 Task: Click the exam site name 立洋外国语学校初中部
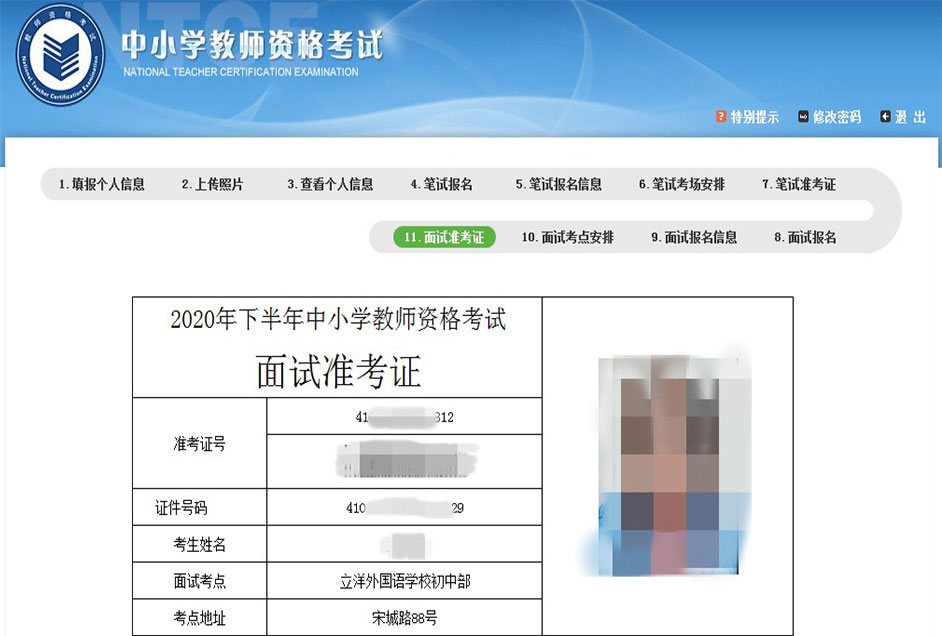coord(404,580)
